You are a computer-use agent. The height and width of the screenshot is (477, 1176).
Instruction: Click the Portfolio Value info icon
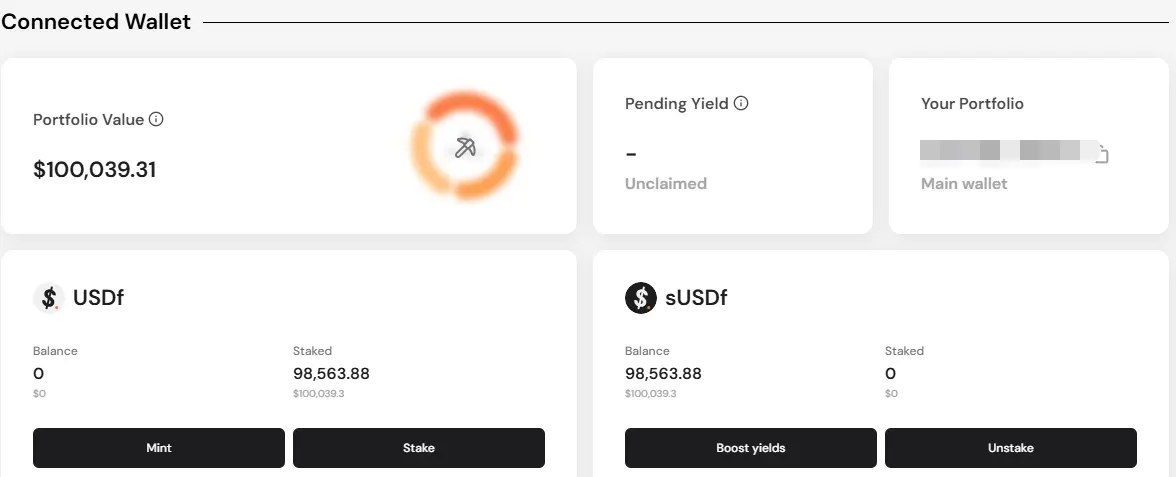click(156, 119)
